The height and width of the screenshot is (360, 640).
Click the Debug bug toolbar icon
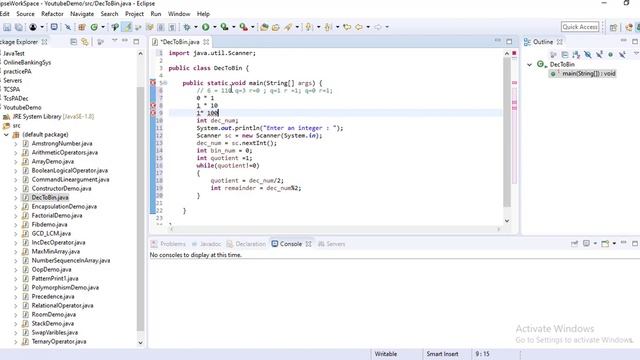pos(187,27)
